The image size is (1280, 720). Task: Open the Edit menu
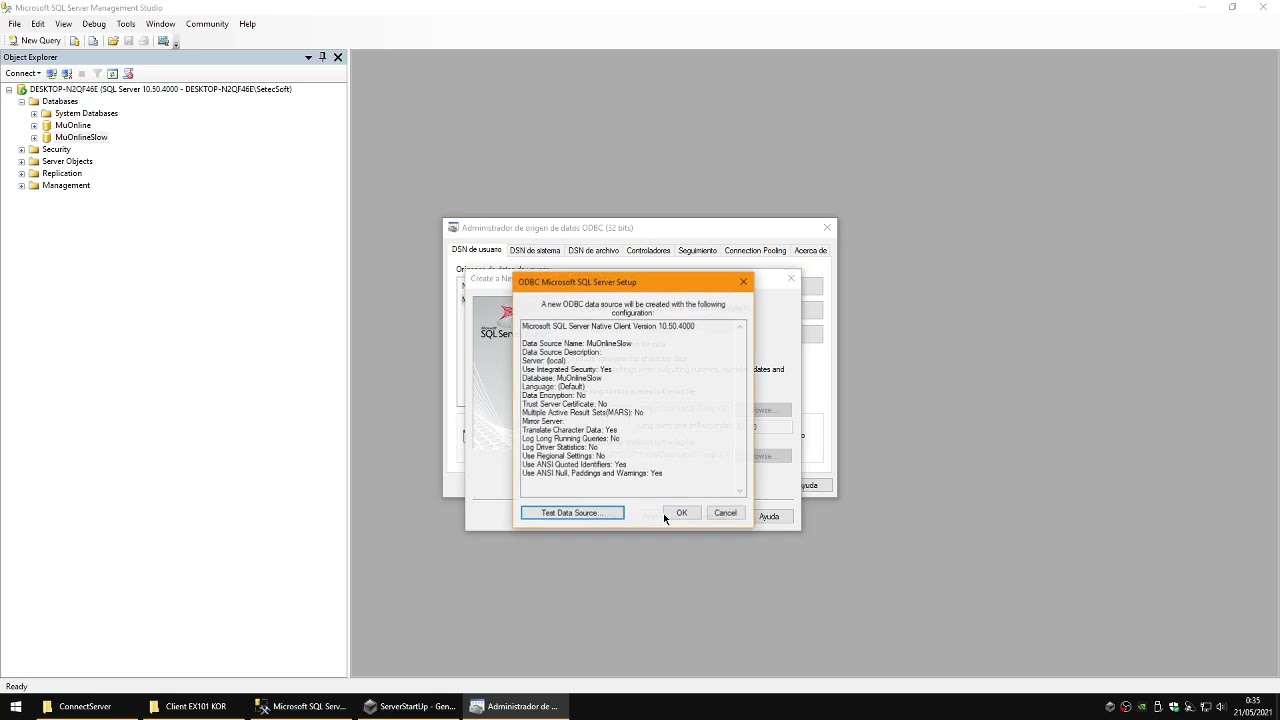pyautogui.click(x=38, y=24)
